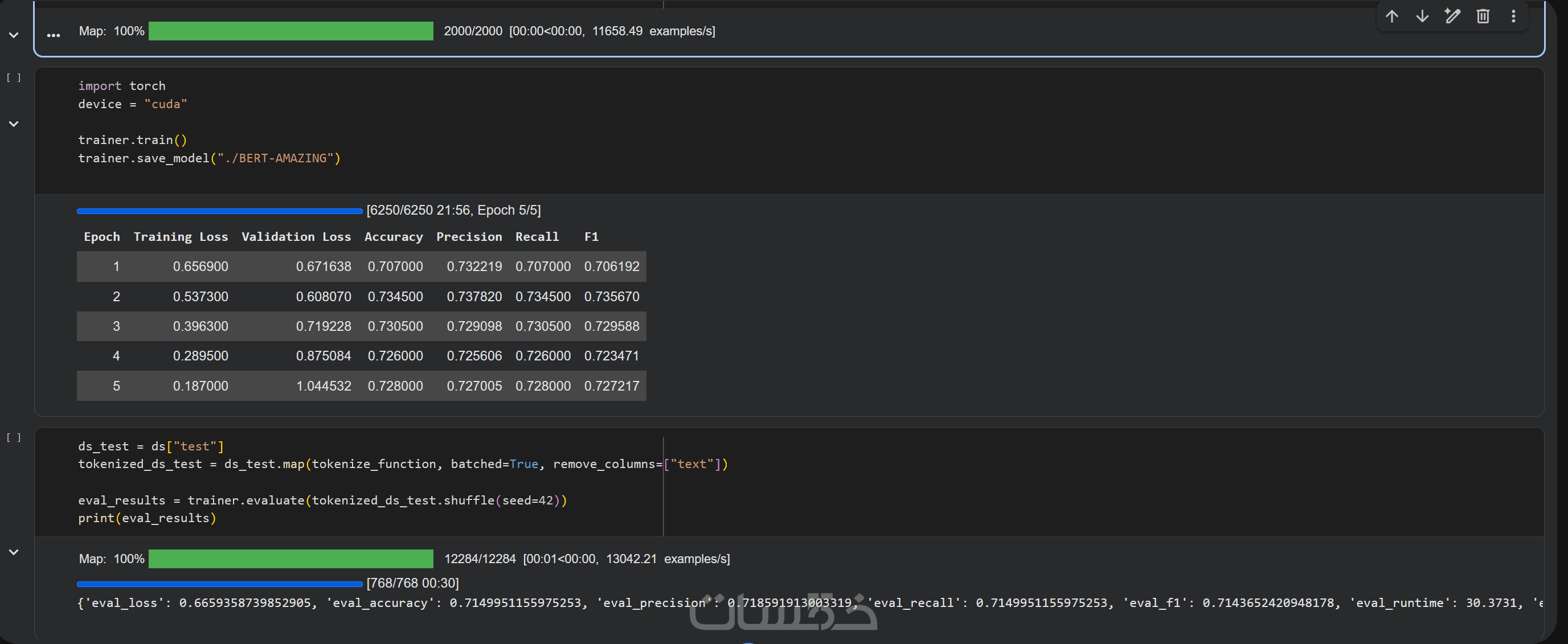Select the epoch 5 results row
The width and height of the screenshot is (1568, 644).
coord(361,386)
